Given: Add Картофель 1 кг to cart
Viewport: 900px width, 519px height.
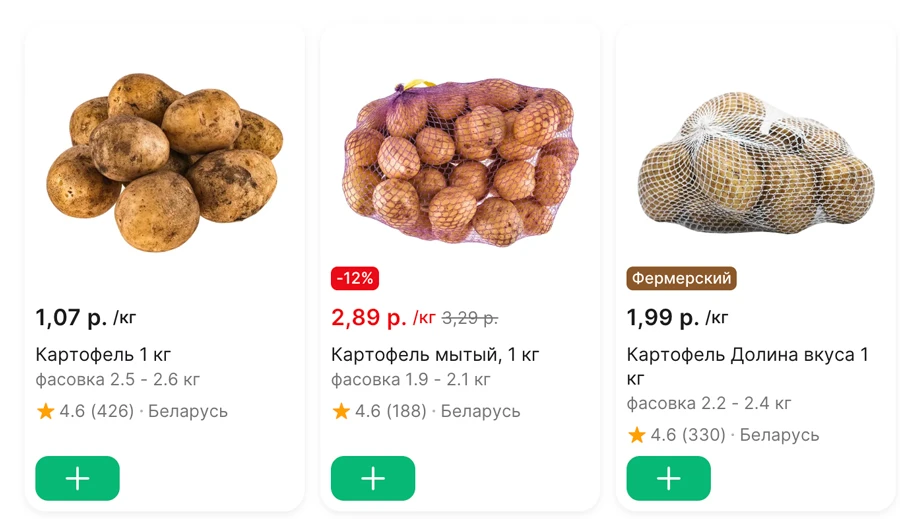Looking at the screenshot, I should pos(77,478).
